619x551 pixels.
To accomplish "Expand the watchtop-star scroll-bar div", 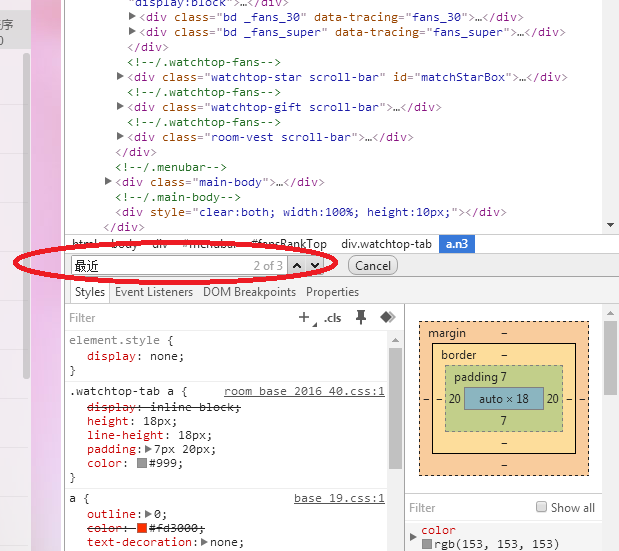I will tap(120, 76).
